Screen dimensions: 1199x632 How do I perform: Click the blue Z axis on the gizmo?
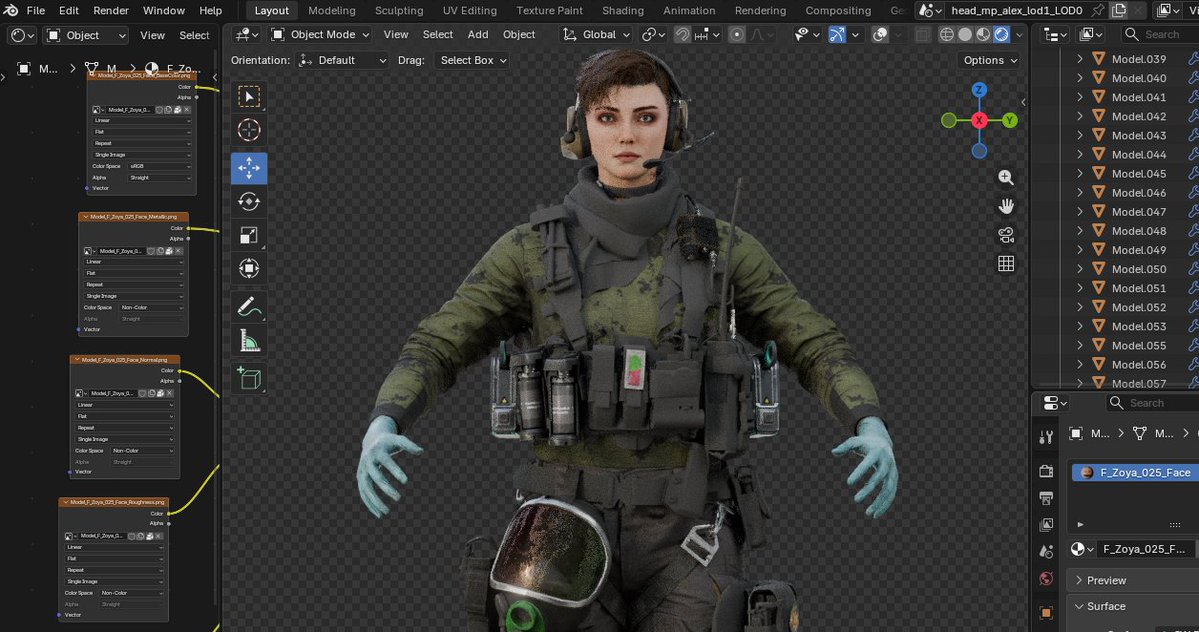[979, 89]
